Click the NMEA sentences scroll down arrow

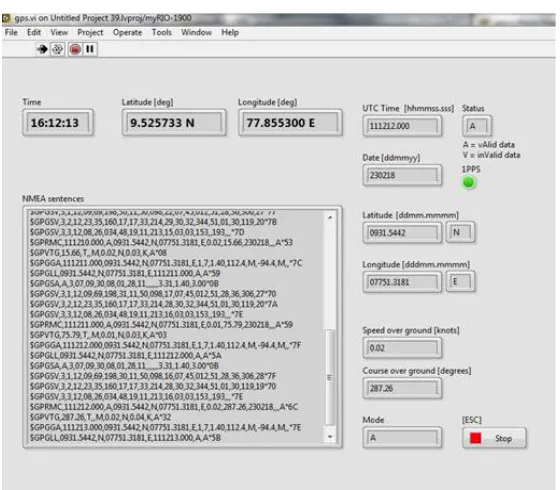pyautogui.click(x=330, y=436)
